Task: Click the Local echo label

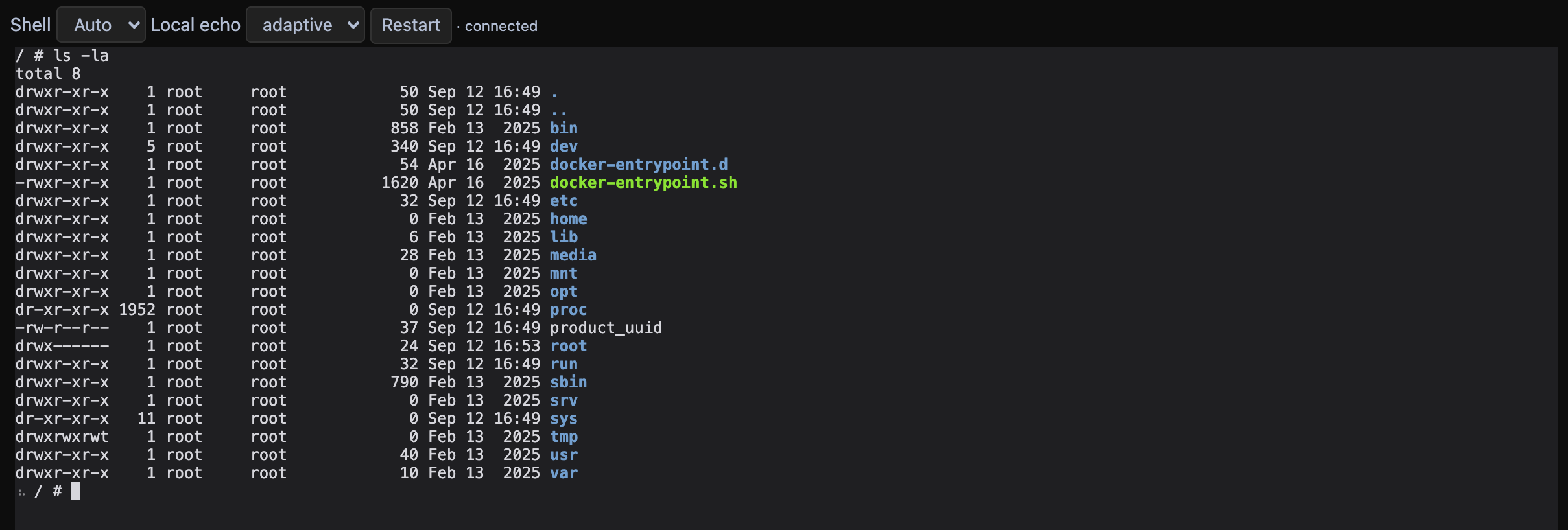Action: [195, 25]
